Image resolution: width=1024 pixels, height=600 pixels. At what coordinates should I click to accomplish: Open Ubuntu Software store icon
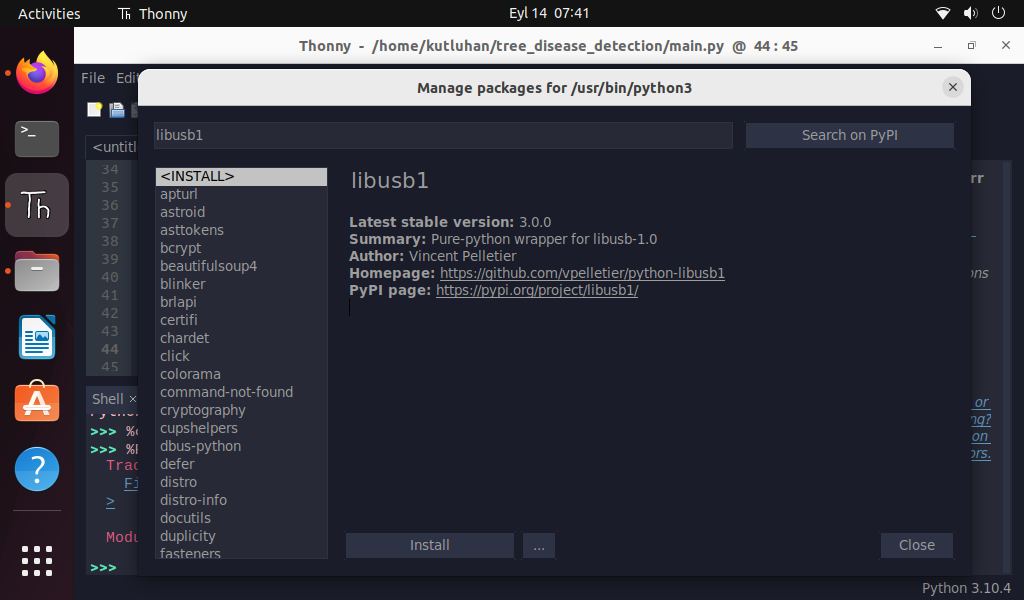click(x=37, y=403)
